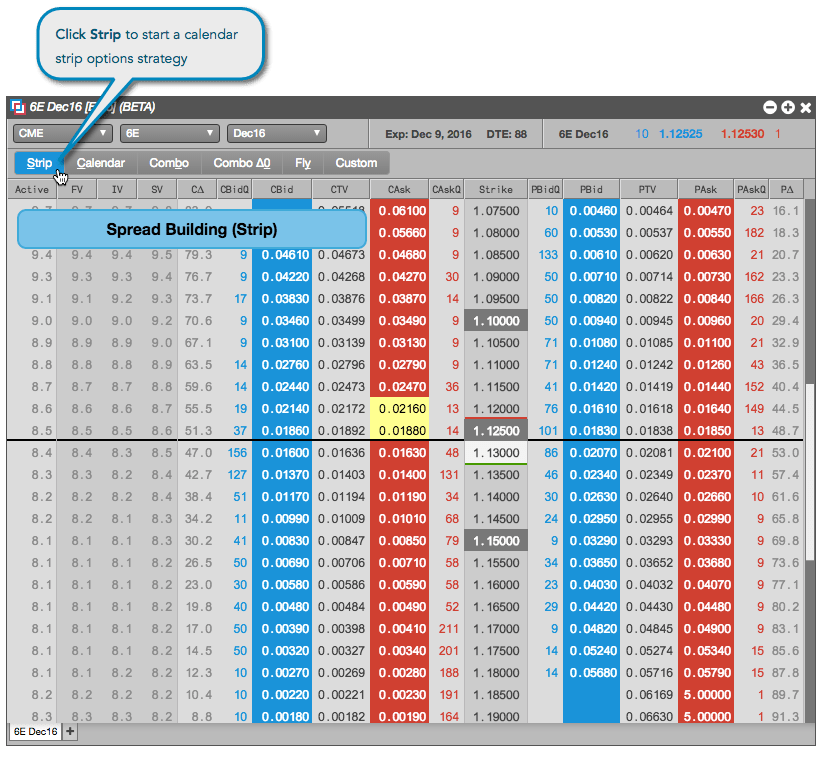
Task: Click the CAsk column header
Action: [x=399, y=189]
